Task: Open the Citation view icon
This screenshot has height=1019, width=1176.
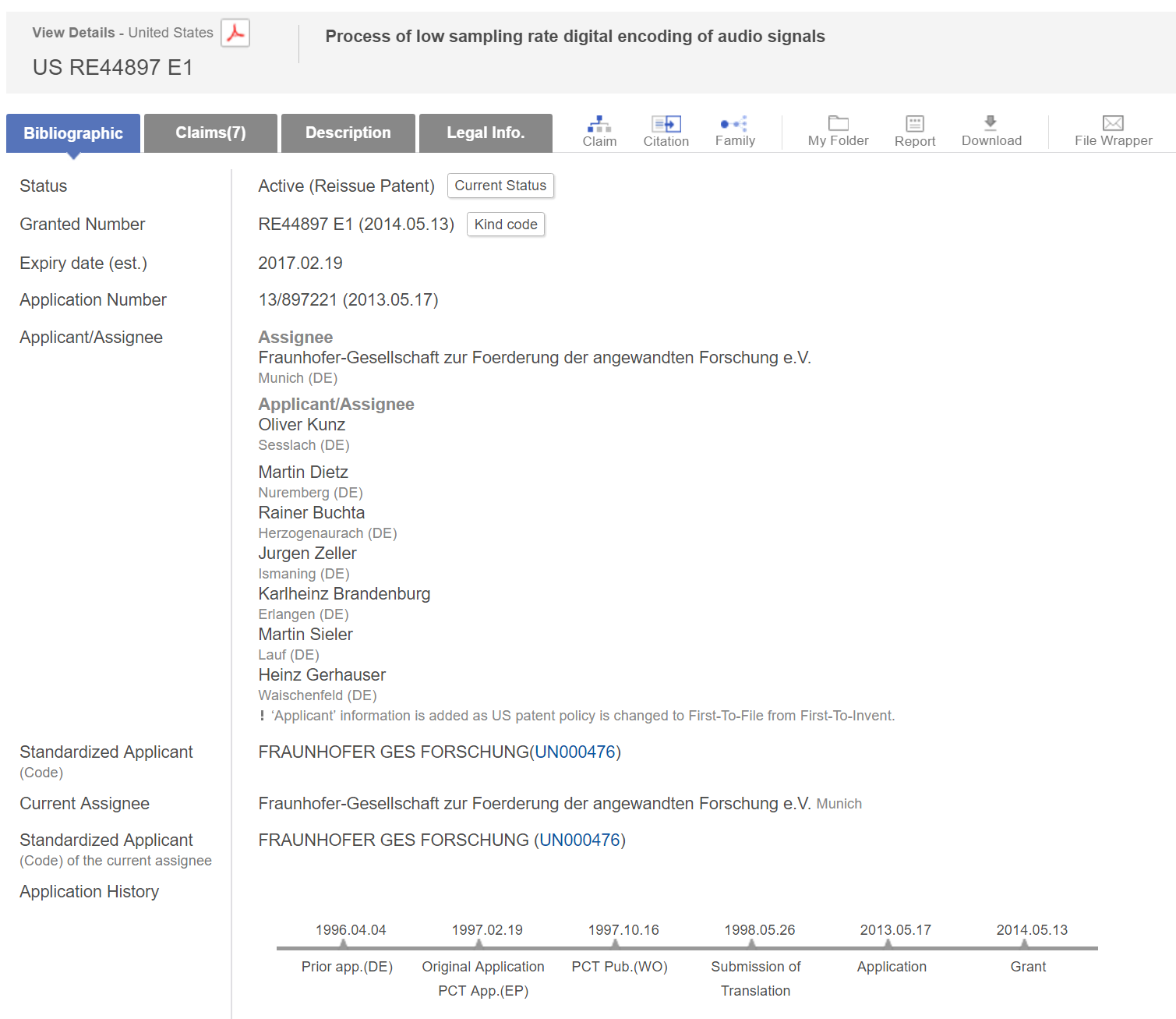Action: tap(666, 124)
